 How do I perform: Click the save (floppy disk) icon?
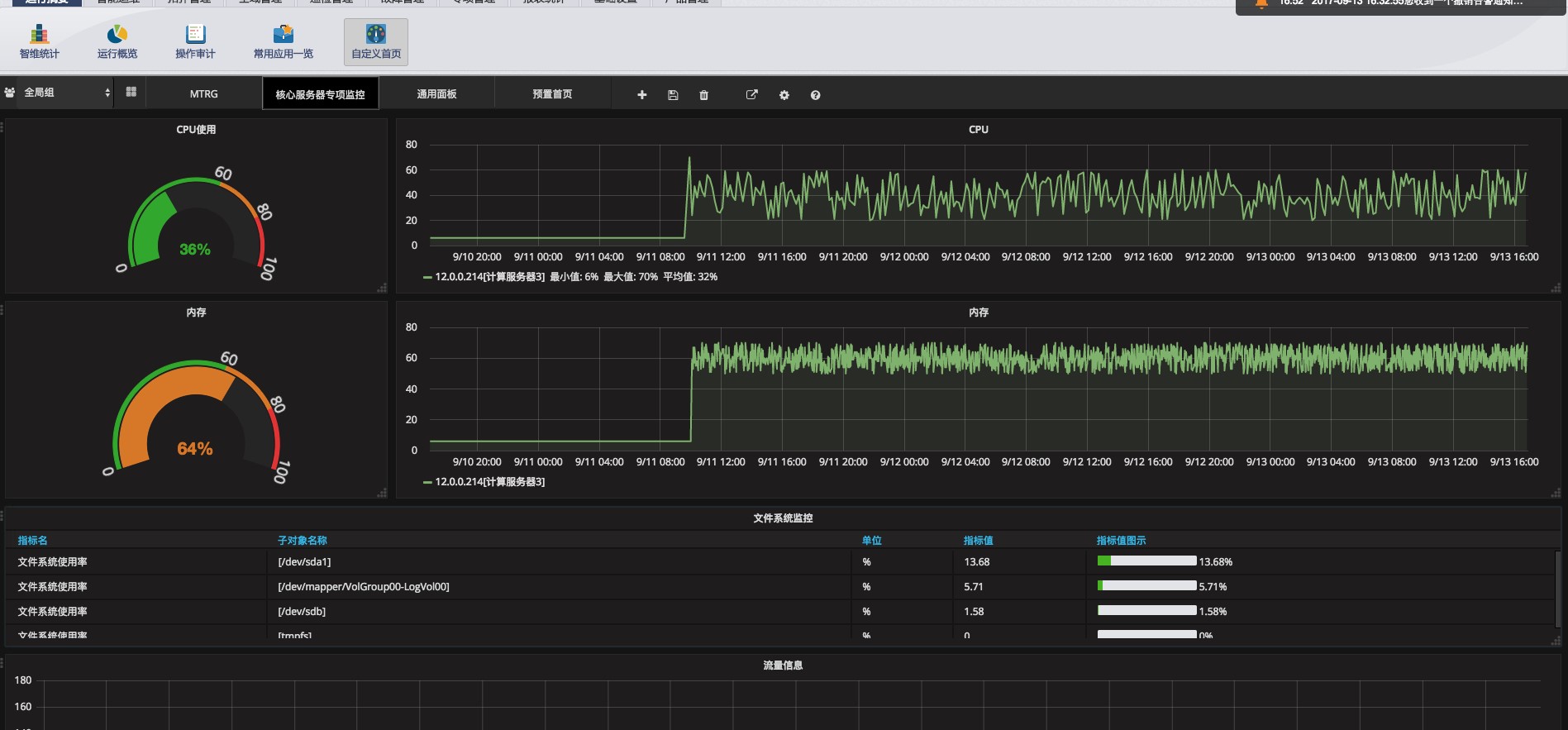click(x=673, y=95)
